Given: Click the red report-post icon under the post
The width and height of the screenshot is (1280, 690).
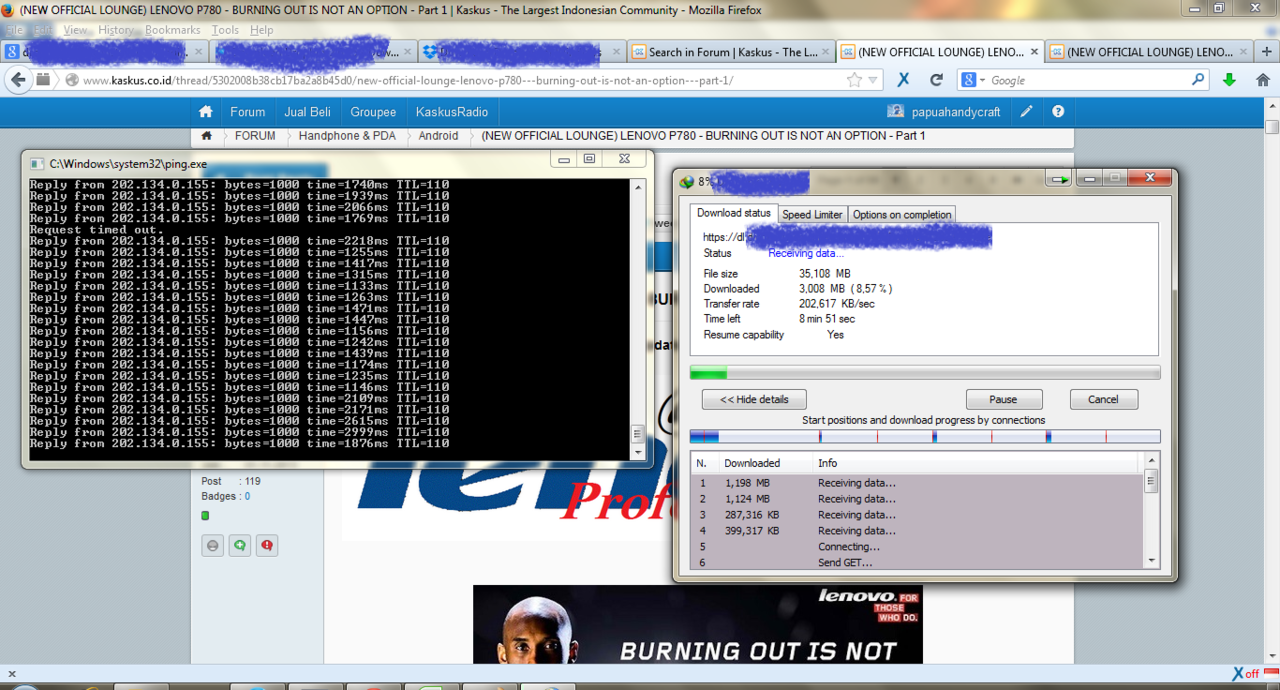Looking at the screenshot, I should coord(268,545).
